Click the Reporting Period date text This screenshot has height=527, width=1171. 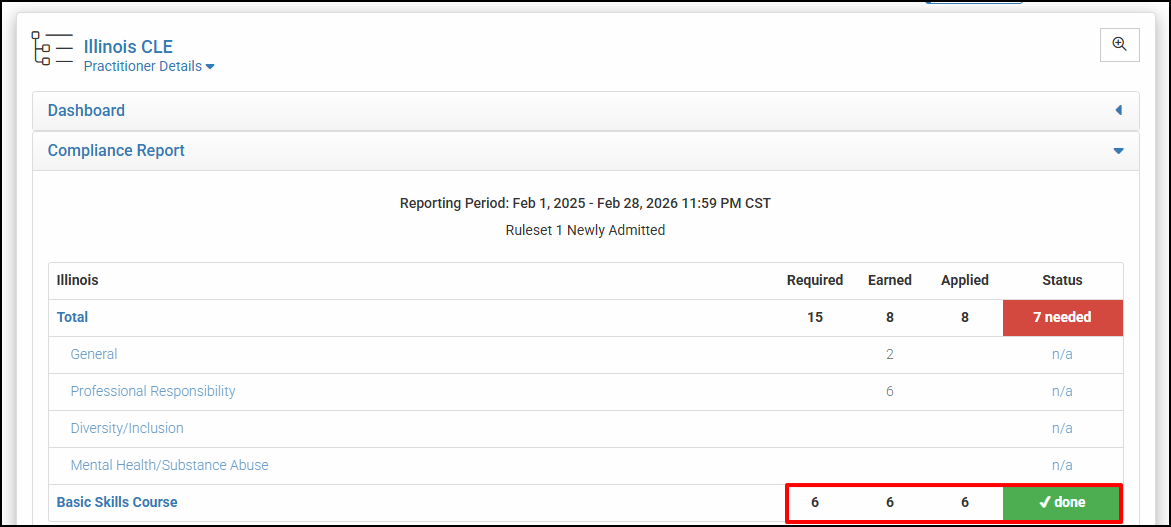coord(586,204)
